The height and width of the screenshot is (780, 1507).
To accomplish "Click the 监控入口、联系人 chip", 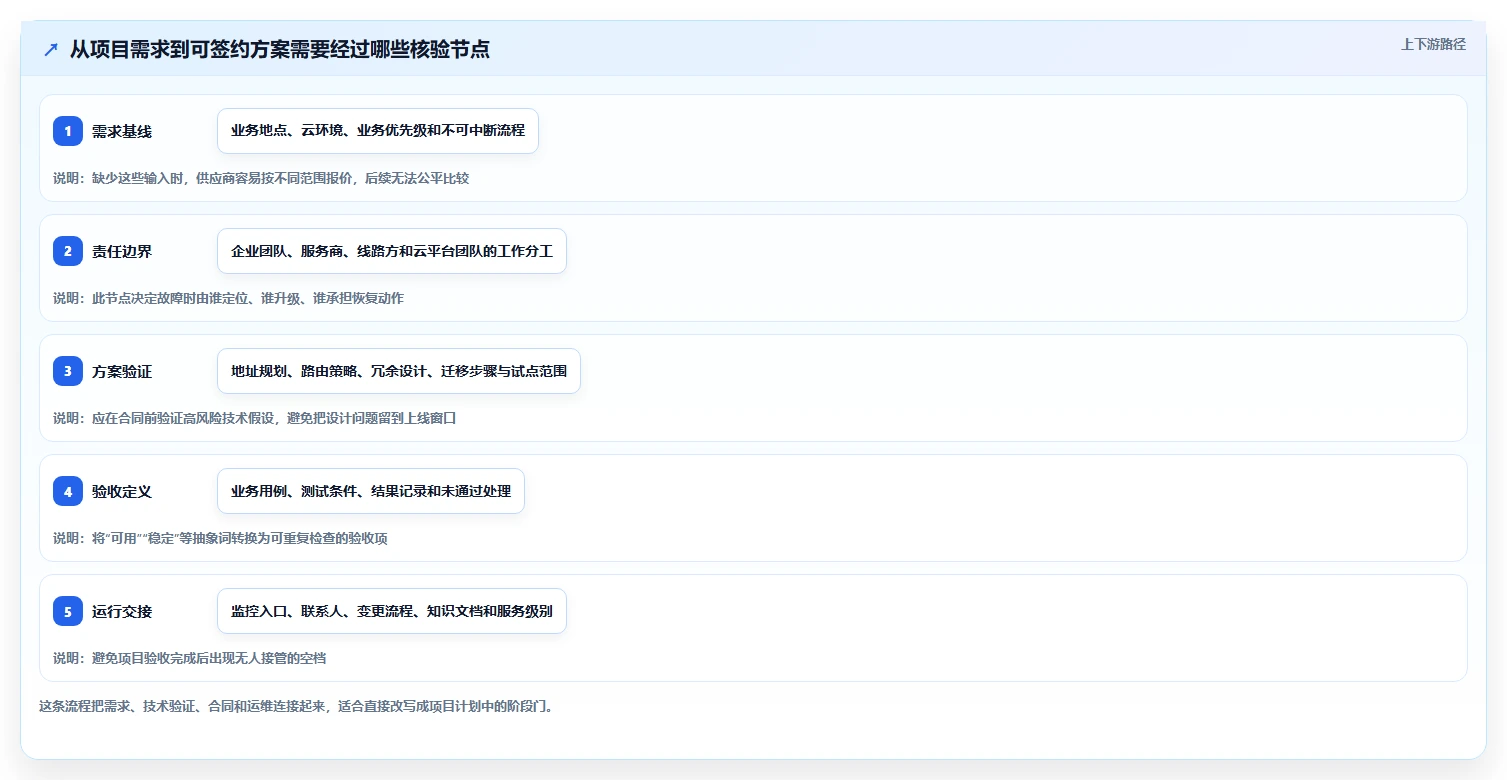I will click(x=392, y=611).
